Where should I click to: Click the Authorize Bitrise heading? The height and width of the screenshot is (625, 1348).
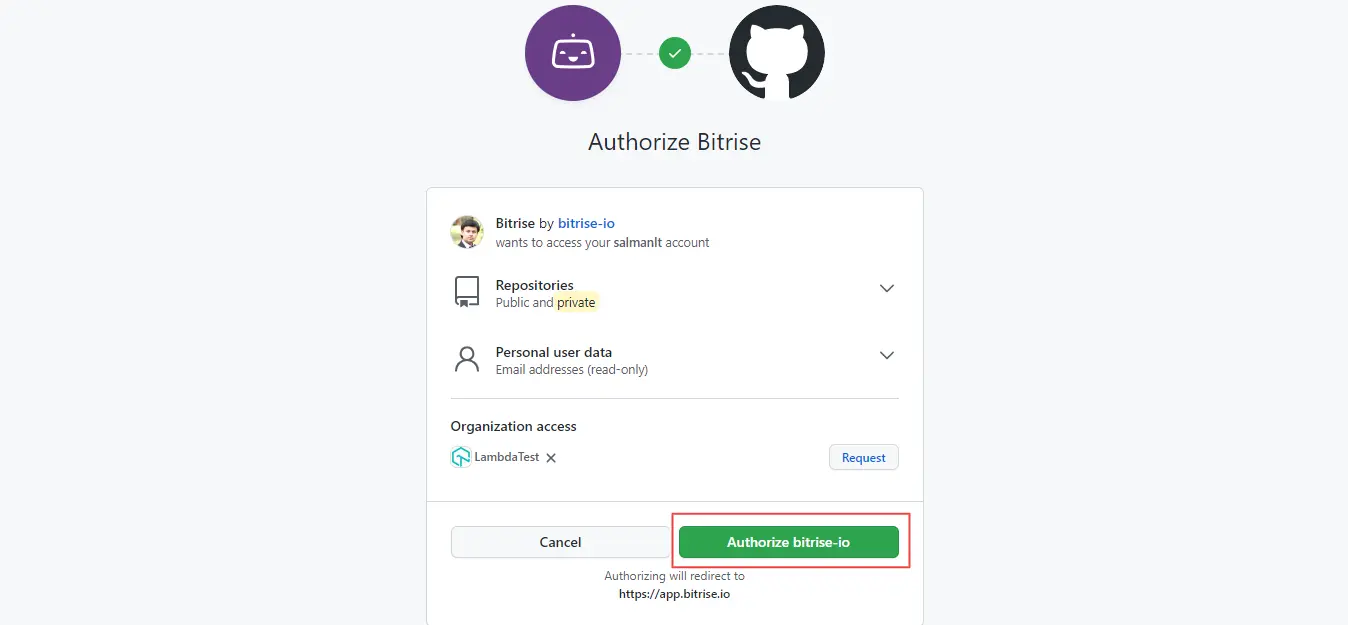tap(674, 142)
